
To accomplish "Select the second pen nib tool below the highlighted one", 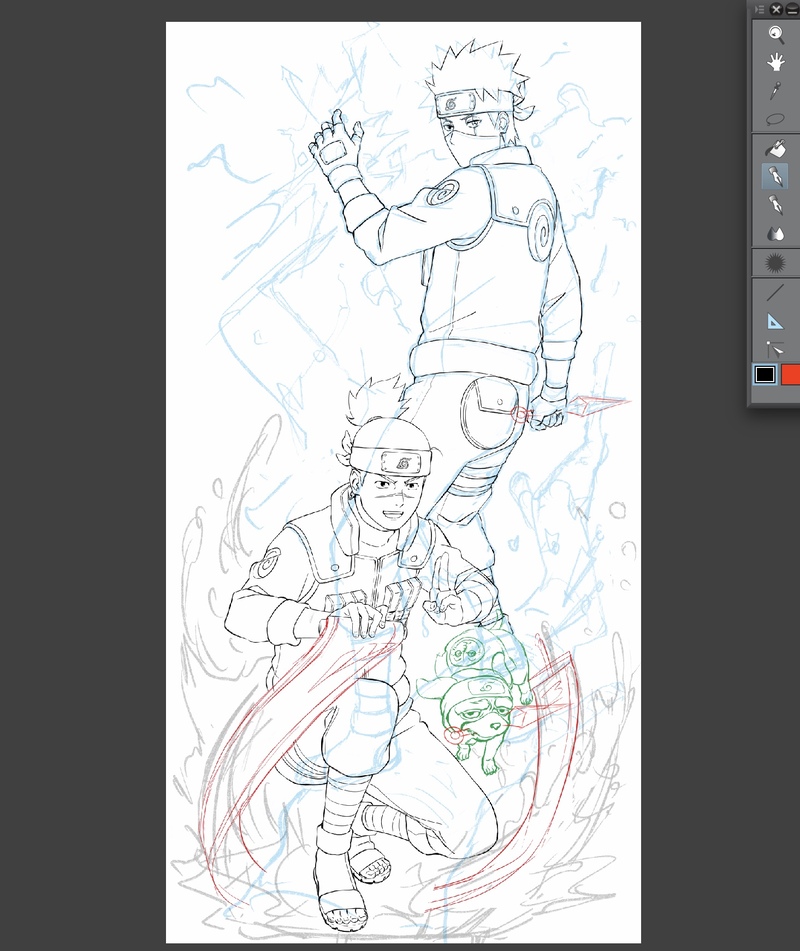I will click(x=776, y=205).
